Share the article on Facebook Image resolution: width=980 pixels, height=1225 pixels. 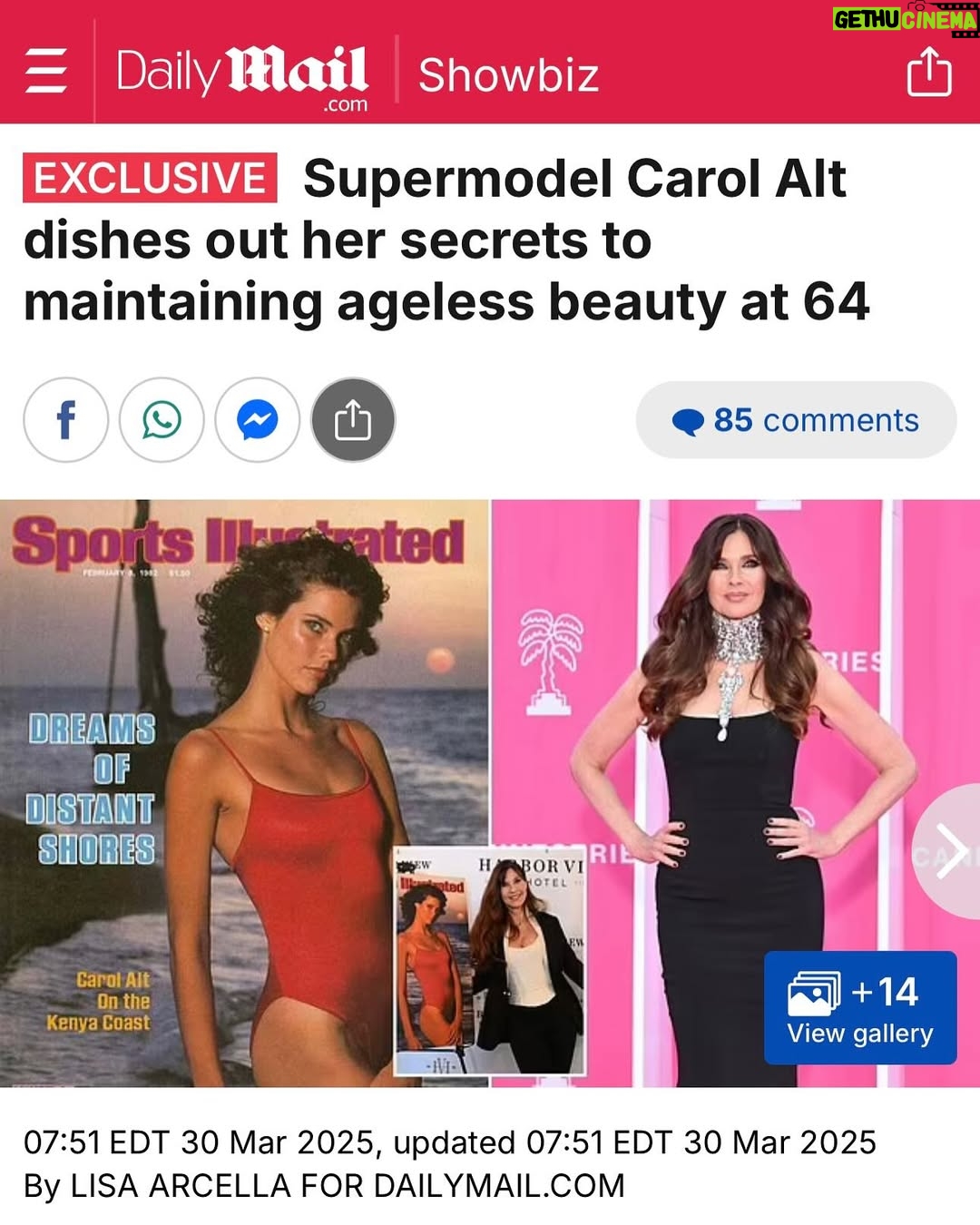point(65,420)
